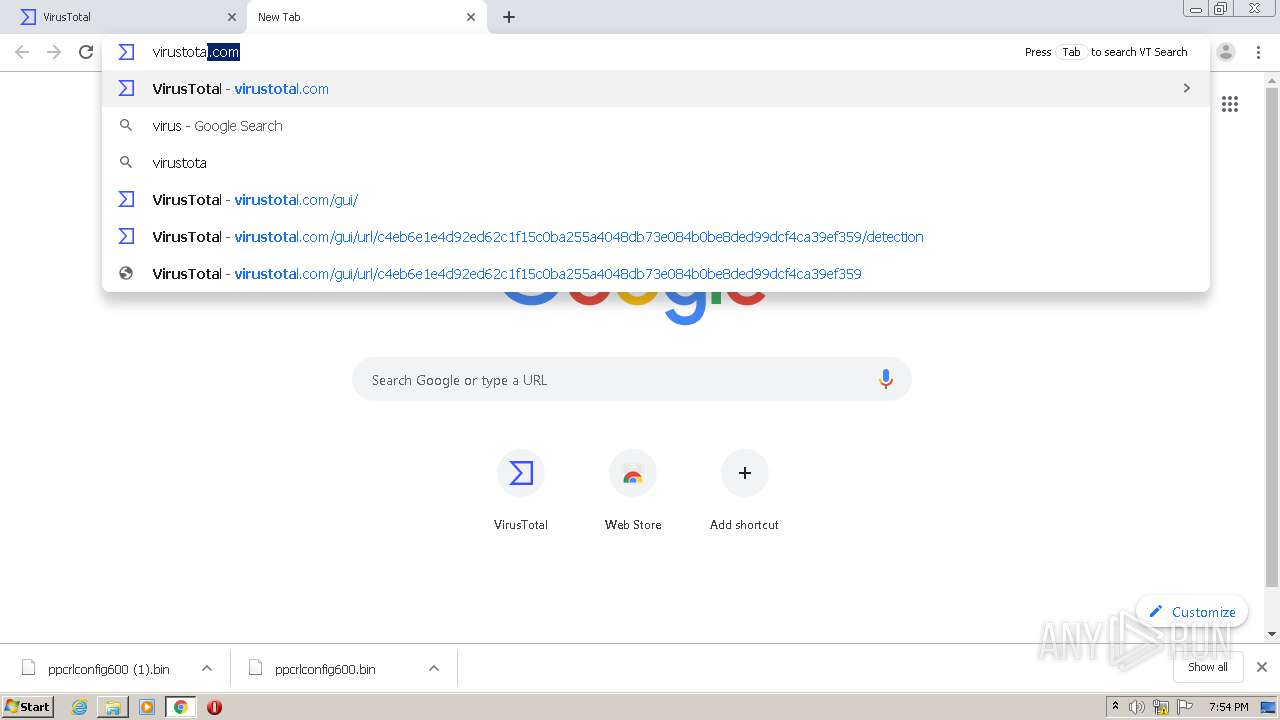Close the New Tab tab
This screenshot has height=720, width=1280.
[471, 17]
